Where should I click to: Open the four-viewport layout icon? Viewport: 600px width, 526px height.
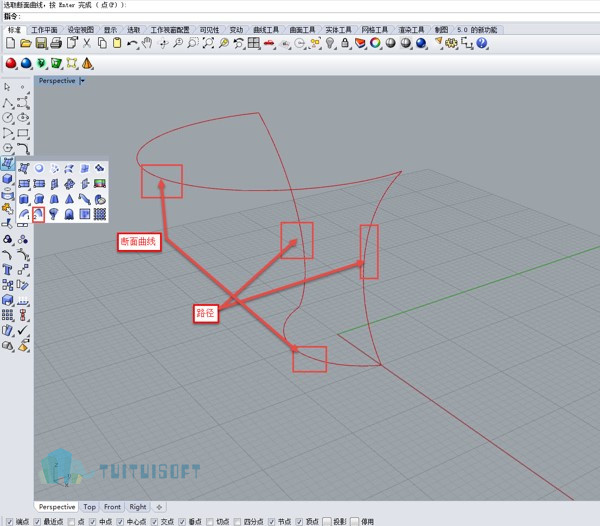tap(254, 43)
